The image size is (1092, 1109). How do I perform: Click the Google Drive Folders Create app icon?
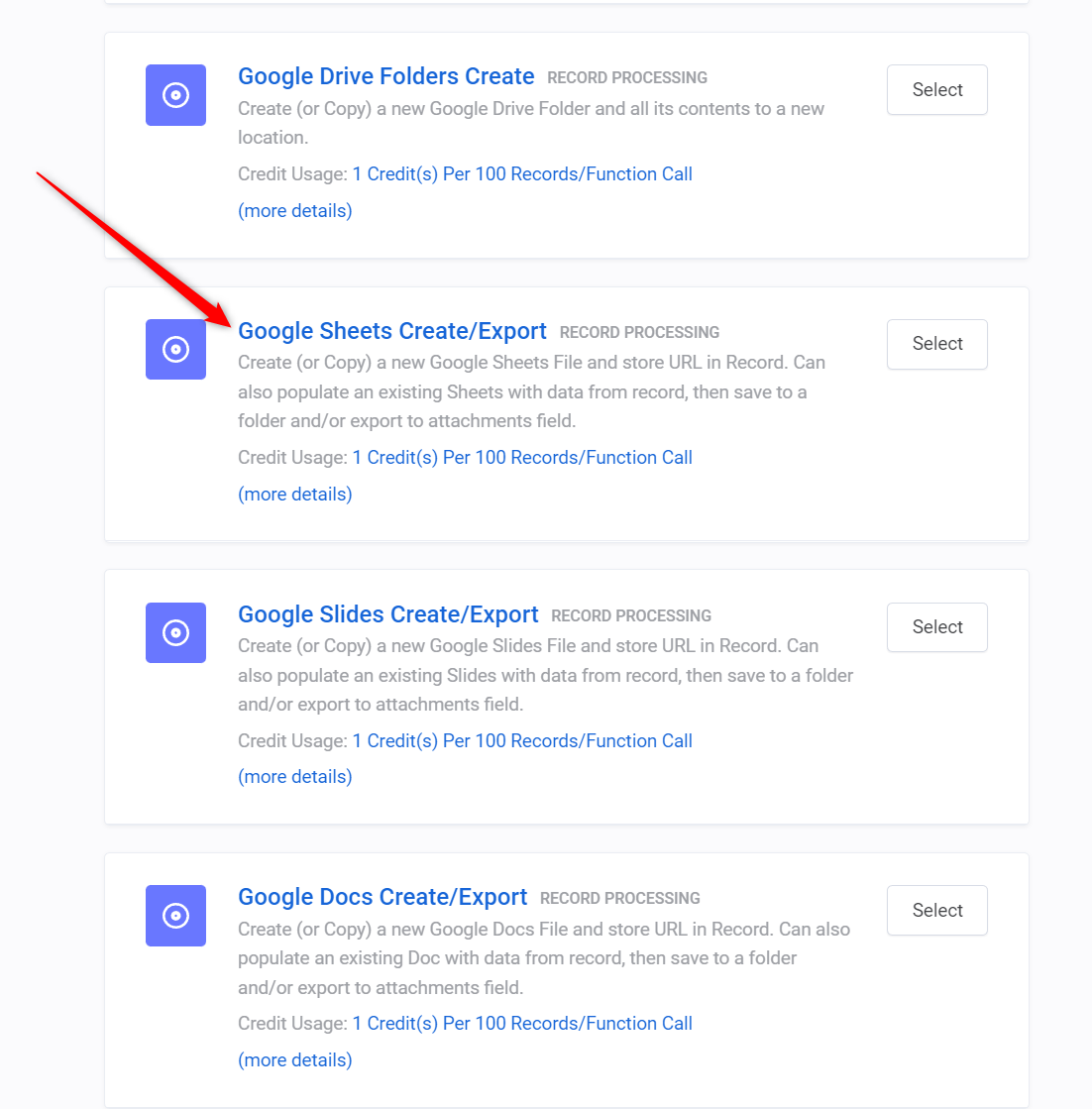click(175, 95)
